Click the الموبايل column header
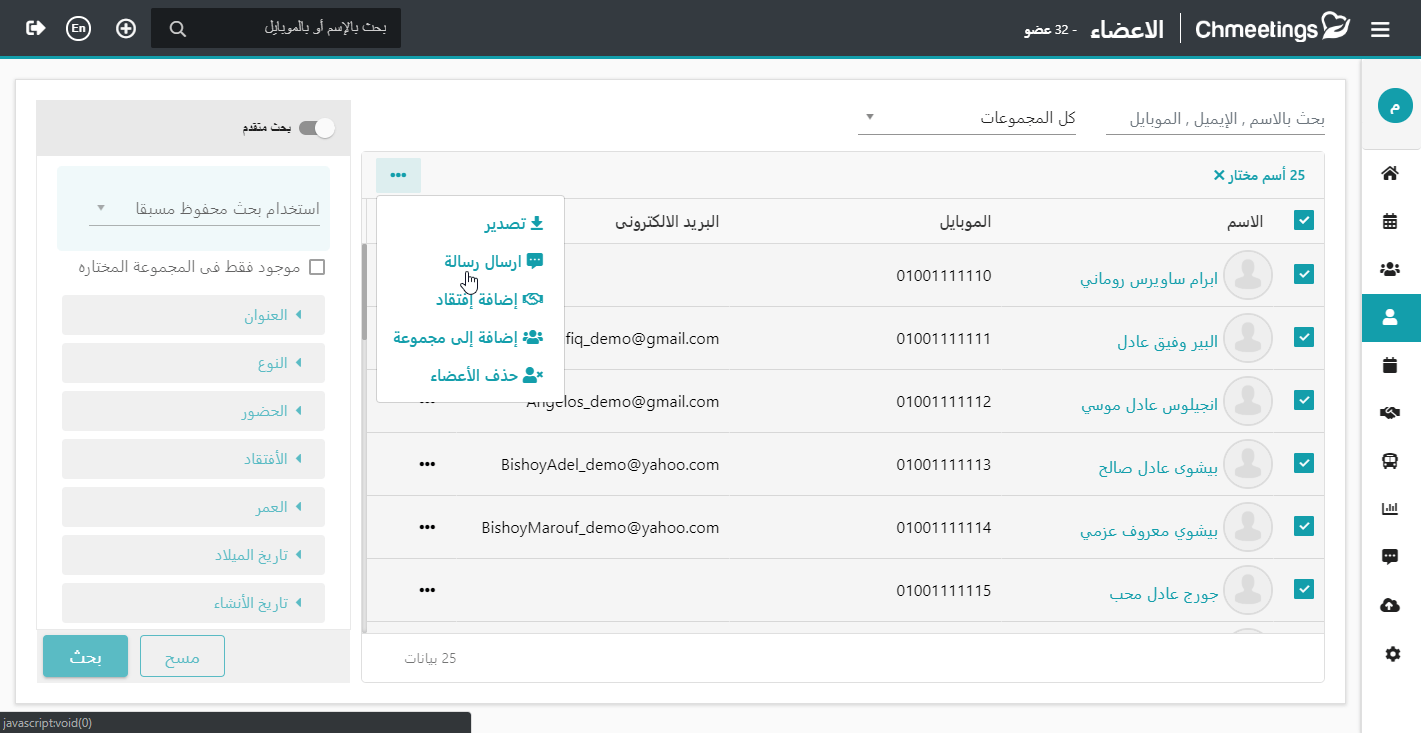Screen dimensions: 1421x733 964,221
